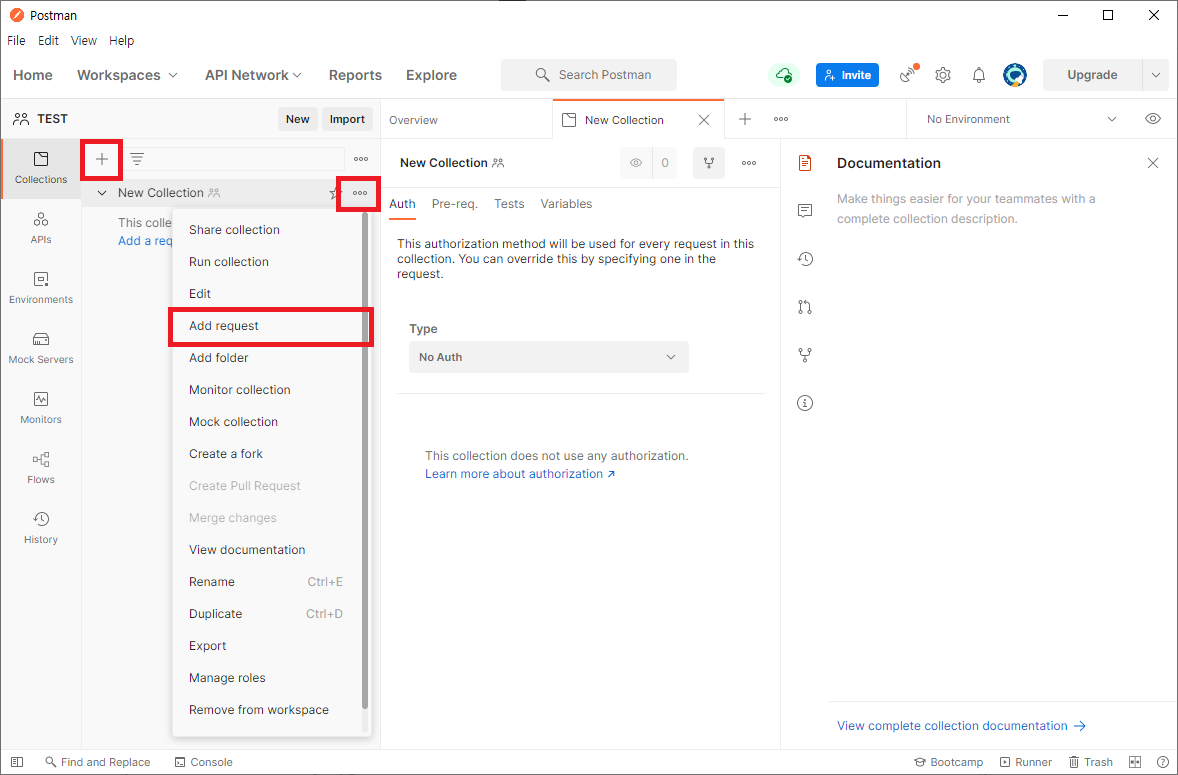Screen dimensions: 1178x775
Task: Select Export in the context menu
Action: pyautogui.click(x=267, y=646)
